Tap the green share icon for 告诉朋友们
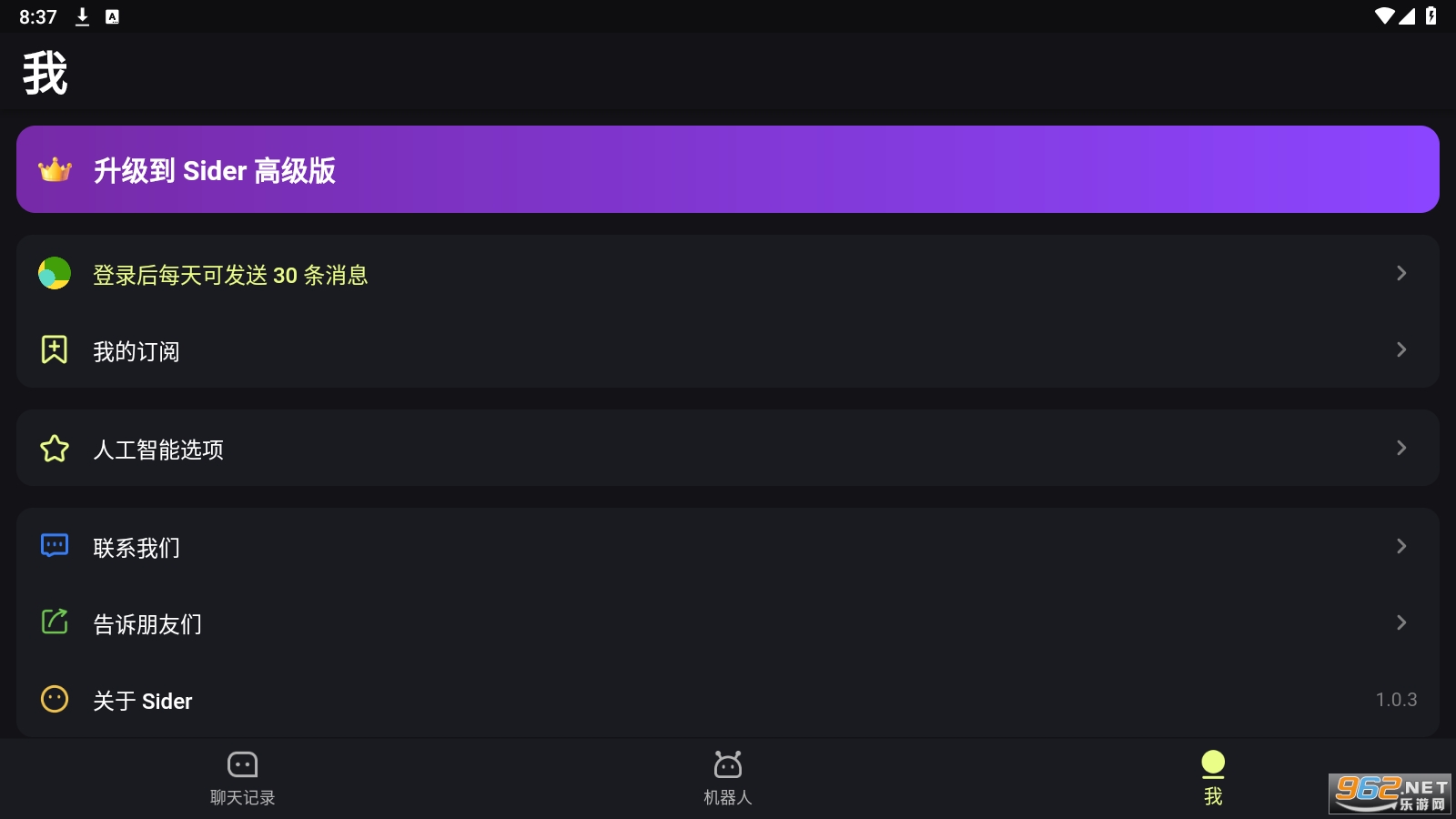 [55, 622]
